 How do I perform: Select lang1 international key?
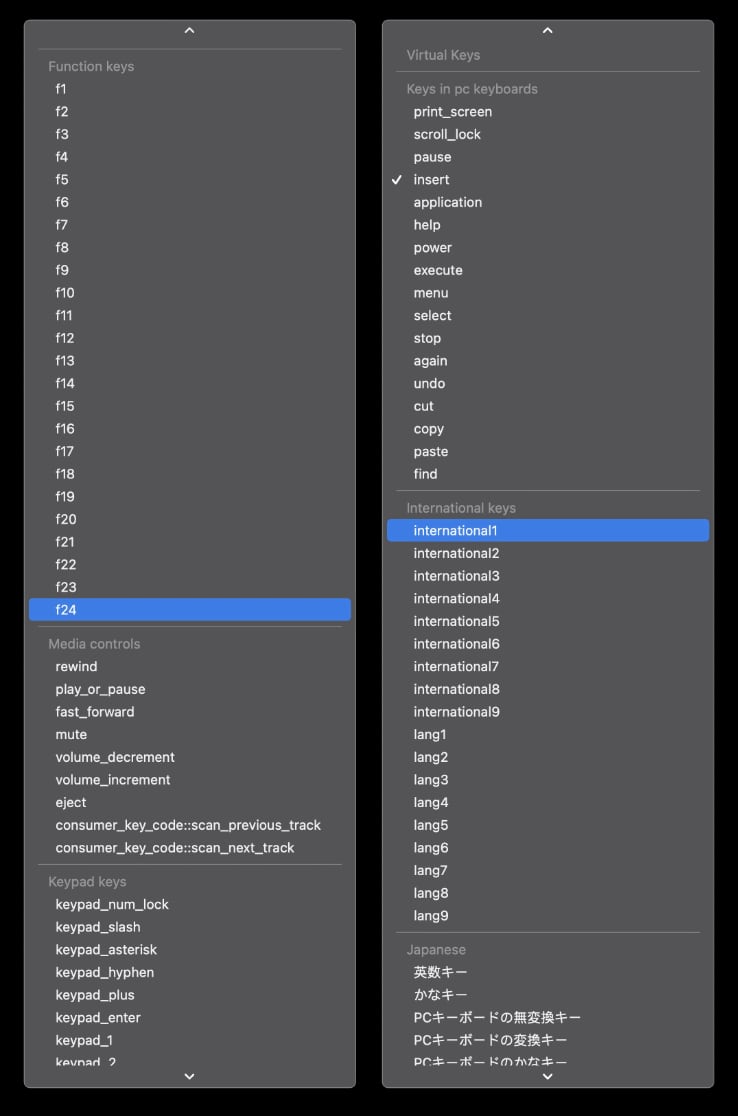[x=428, y=734]
